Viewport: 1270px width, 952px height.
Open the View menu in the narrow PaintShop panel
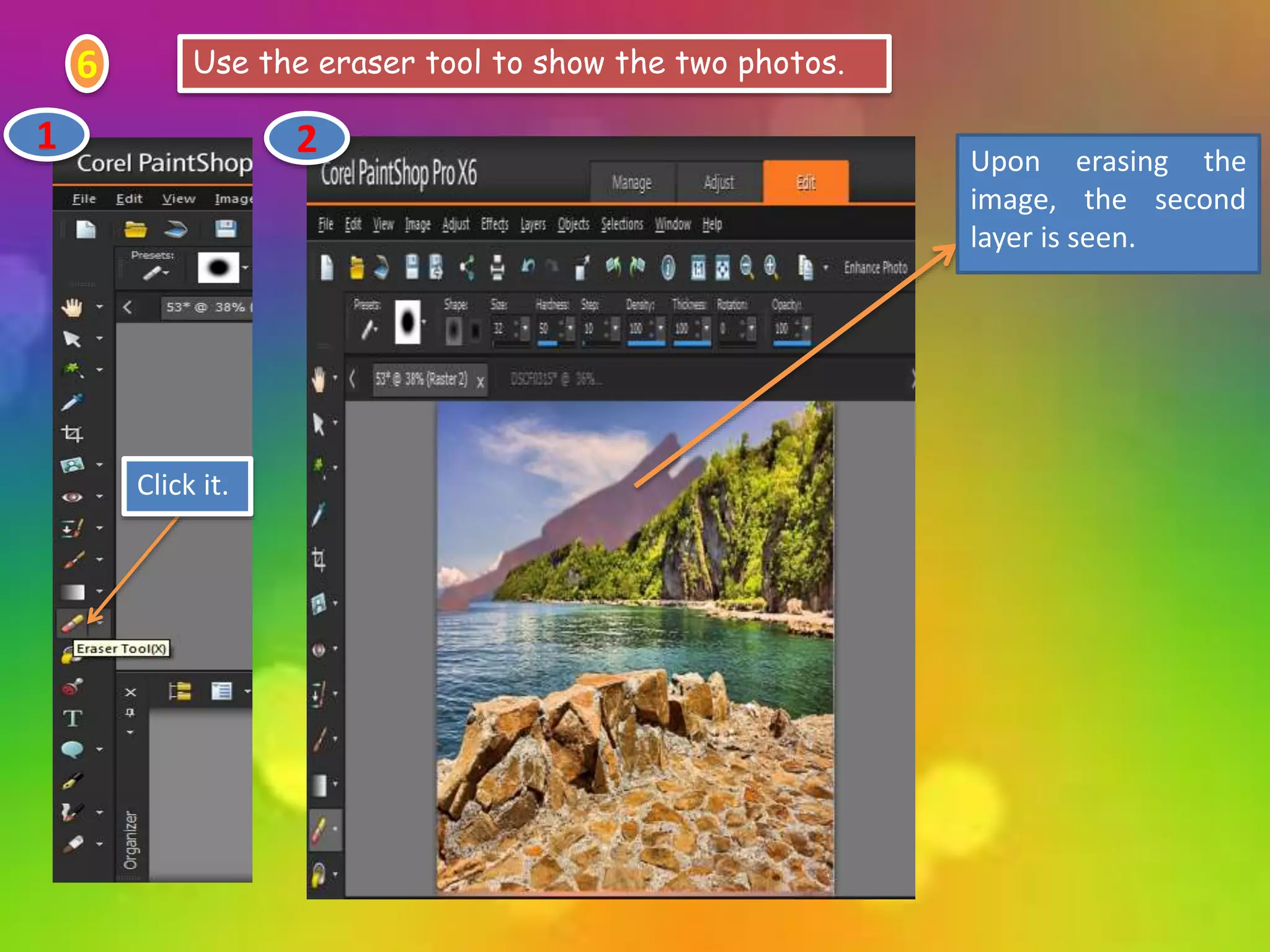click(179, 199)
